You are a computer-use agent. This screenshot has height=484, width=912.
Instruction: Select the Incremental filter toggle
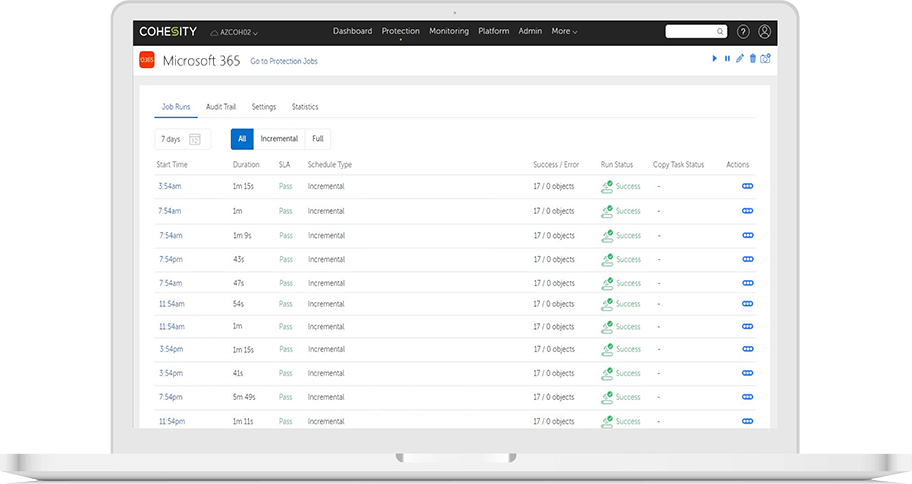pos(279,139)
